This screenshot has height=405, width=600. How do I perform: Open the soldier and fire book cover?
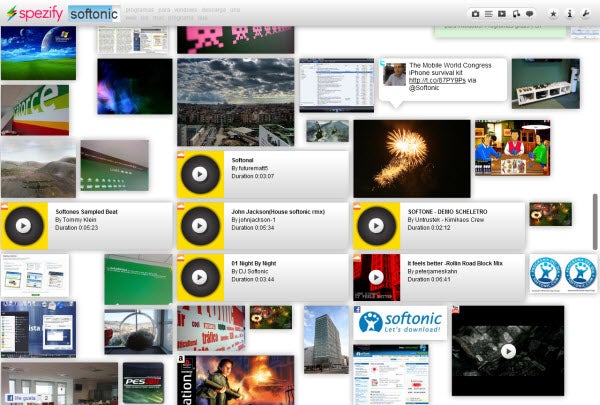click(x=236, y=380)
